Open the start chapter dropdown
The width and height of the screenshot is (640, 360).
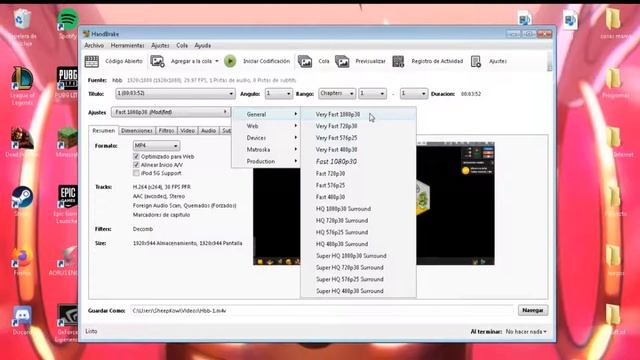372,93
